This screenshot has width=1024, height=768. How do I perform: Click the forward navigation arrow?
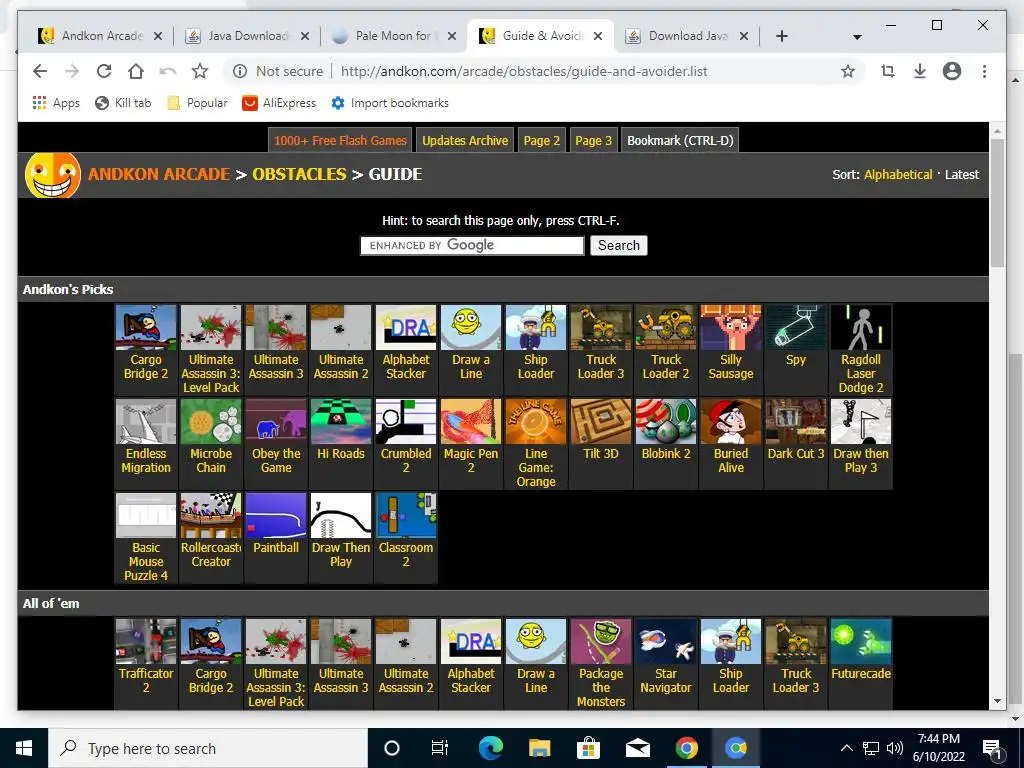tap(72, 71)
